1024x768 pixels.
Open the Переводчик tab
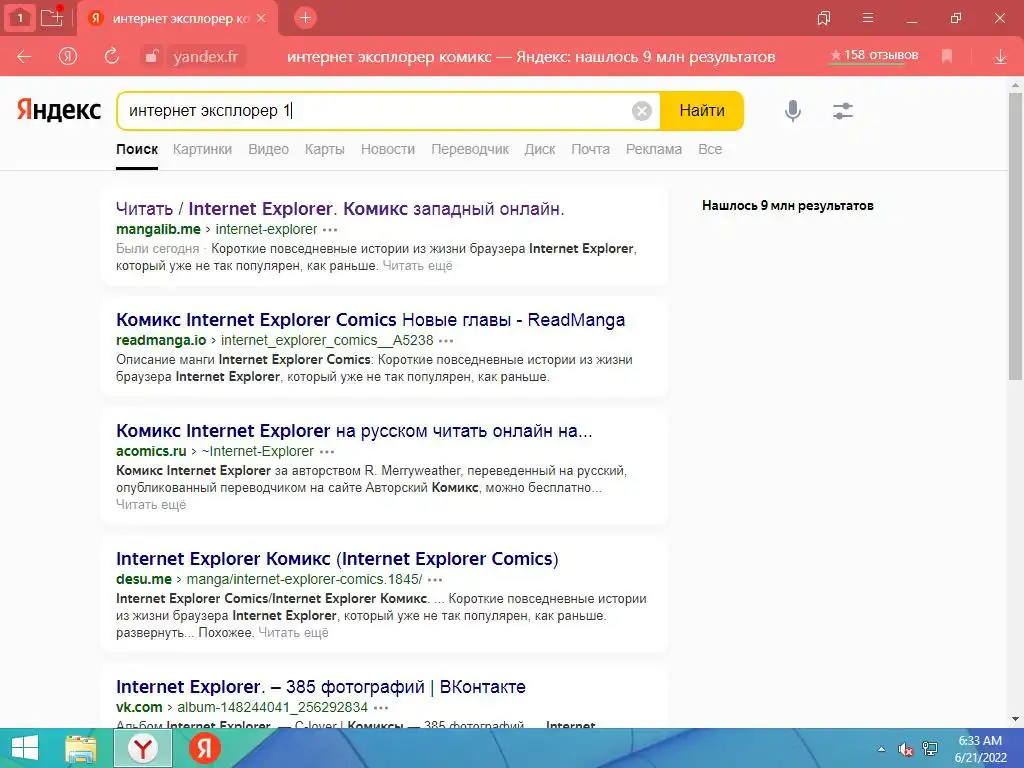[x=470, y=149]
